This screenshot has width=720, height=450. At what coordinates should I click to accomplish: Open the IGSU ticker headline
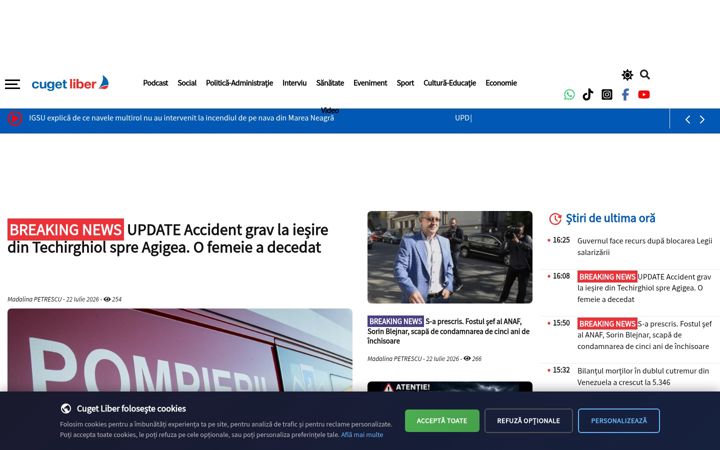pyautogui.click(x=181, y=118)
